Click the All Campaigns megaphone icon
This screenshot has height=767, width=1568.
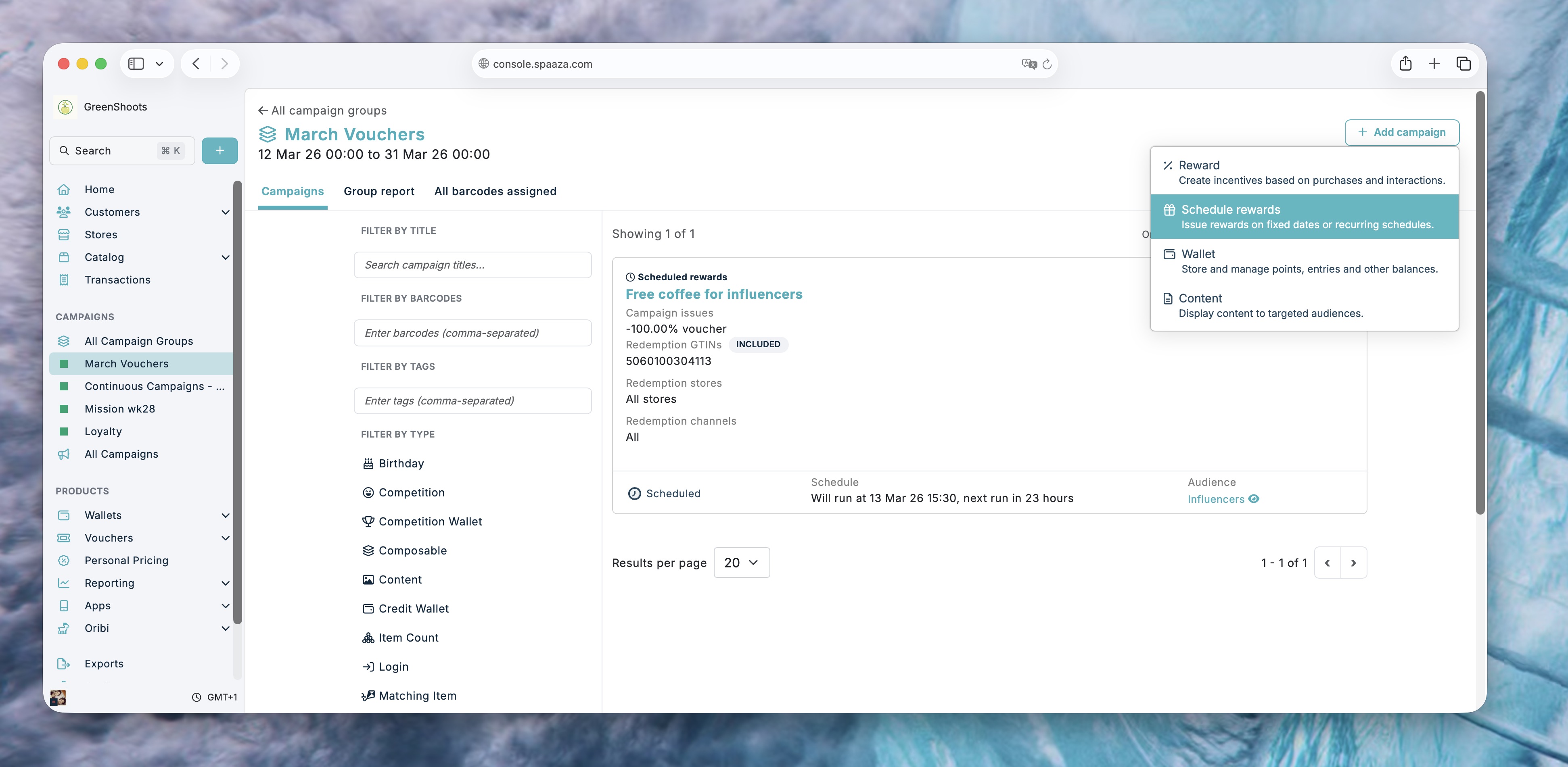tap(64, 454)
